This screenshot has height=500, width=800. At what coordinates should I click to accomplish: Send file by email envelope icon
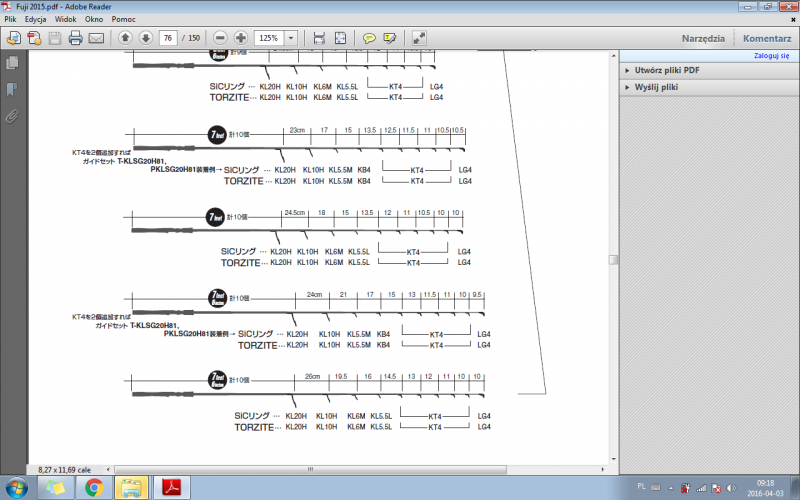tap(97, 38)
